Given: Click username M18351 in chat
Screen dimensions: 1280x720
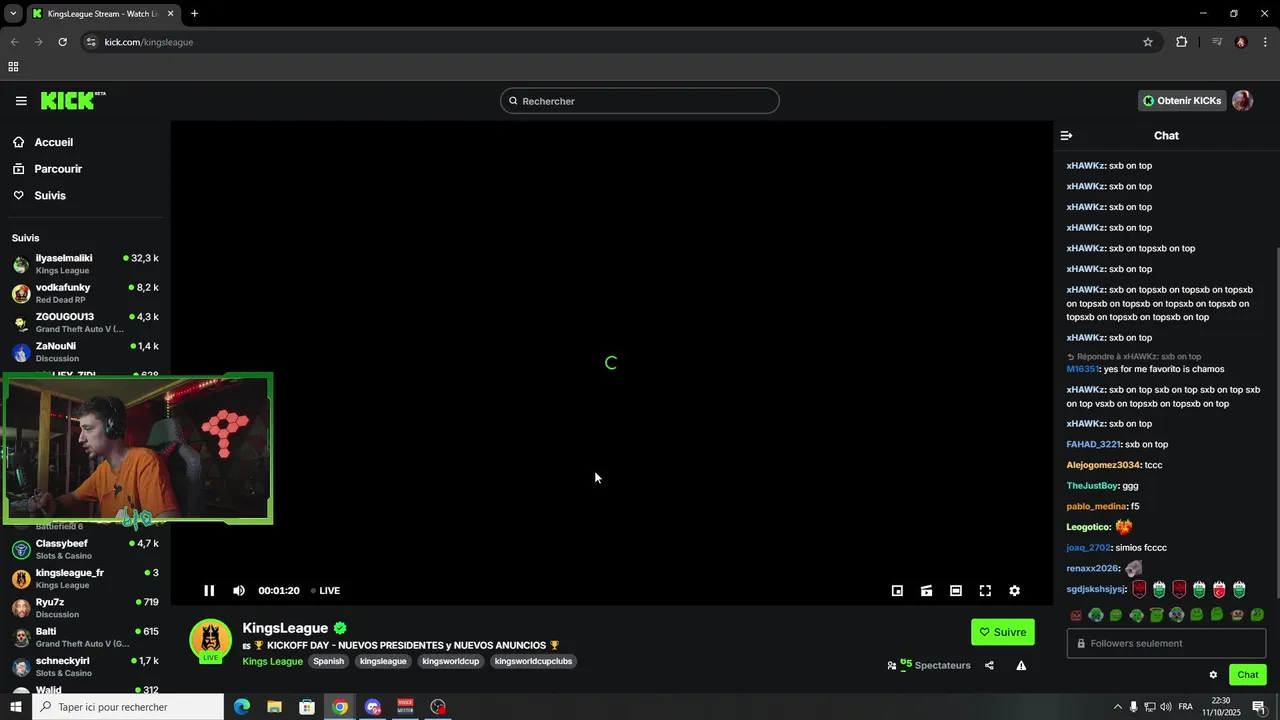Looking at the screenshot, I should [1082, 369].
